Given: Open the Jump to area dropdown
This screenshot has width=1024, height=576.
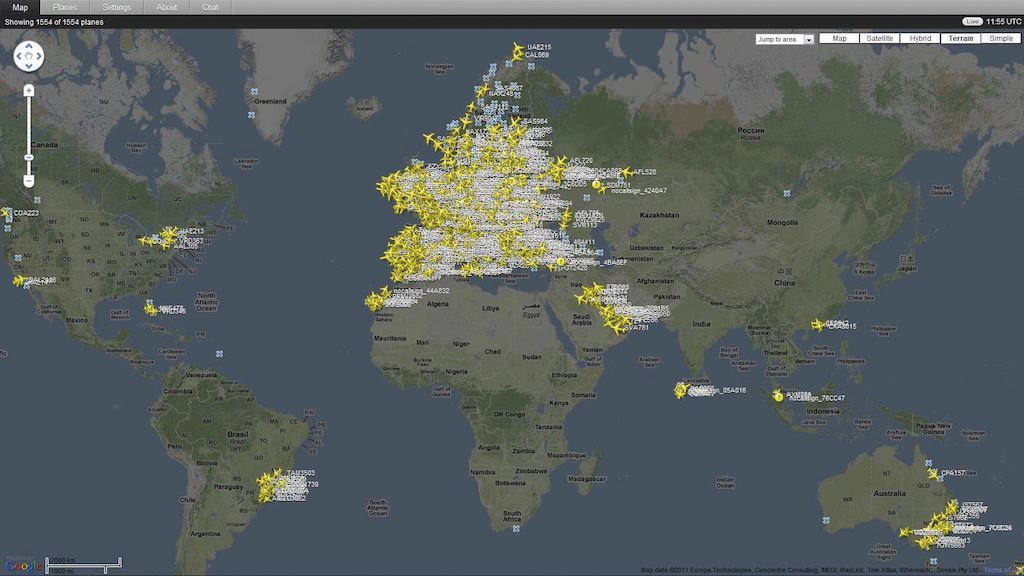Looking at the screenshot, I should (x=784, y=39).
